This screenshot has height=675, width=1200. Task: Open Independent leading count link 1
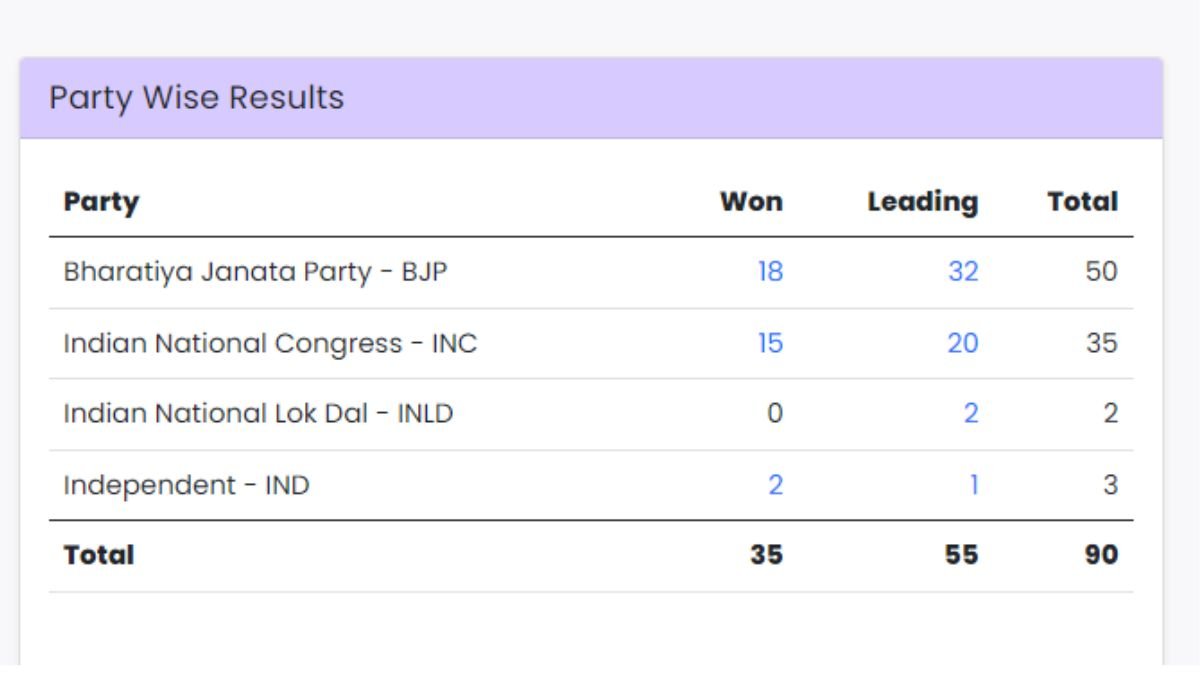(974, 485)
